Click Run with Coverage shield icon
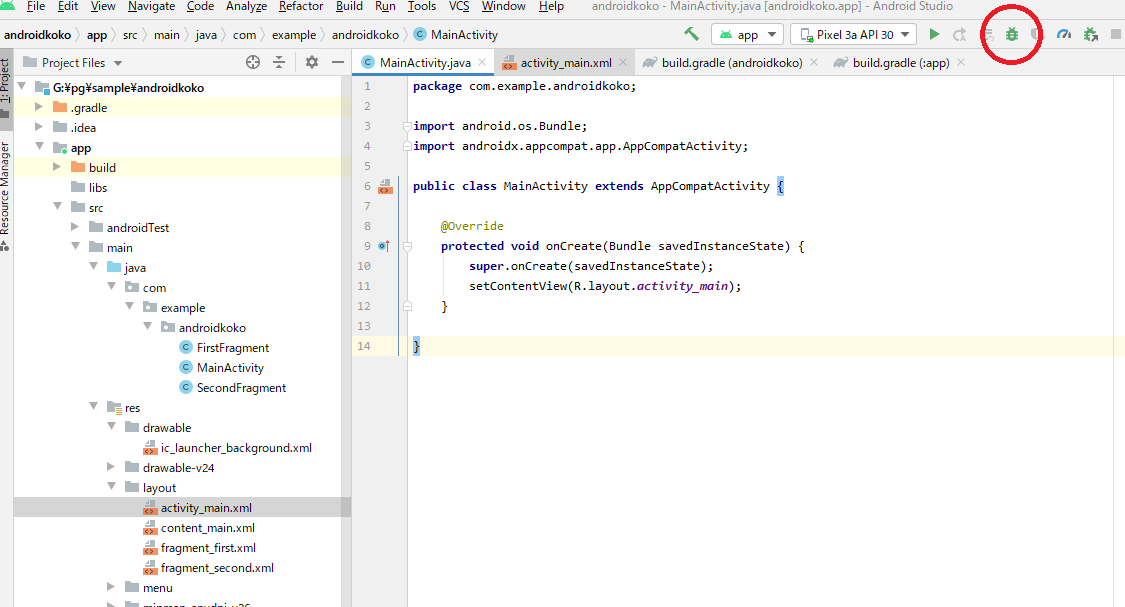This screenshot has height=607, width=1125. (1037, 34)
